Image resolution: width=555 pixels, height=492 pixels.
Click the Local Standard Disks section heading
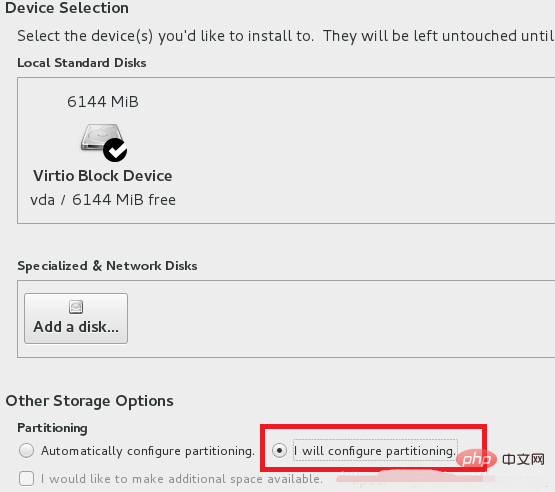click(82, 63)
